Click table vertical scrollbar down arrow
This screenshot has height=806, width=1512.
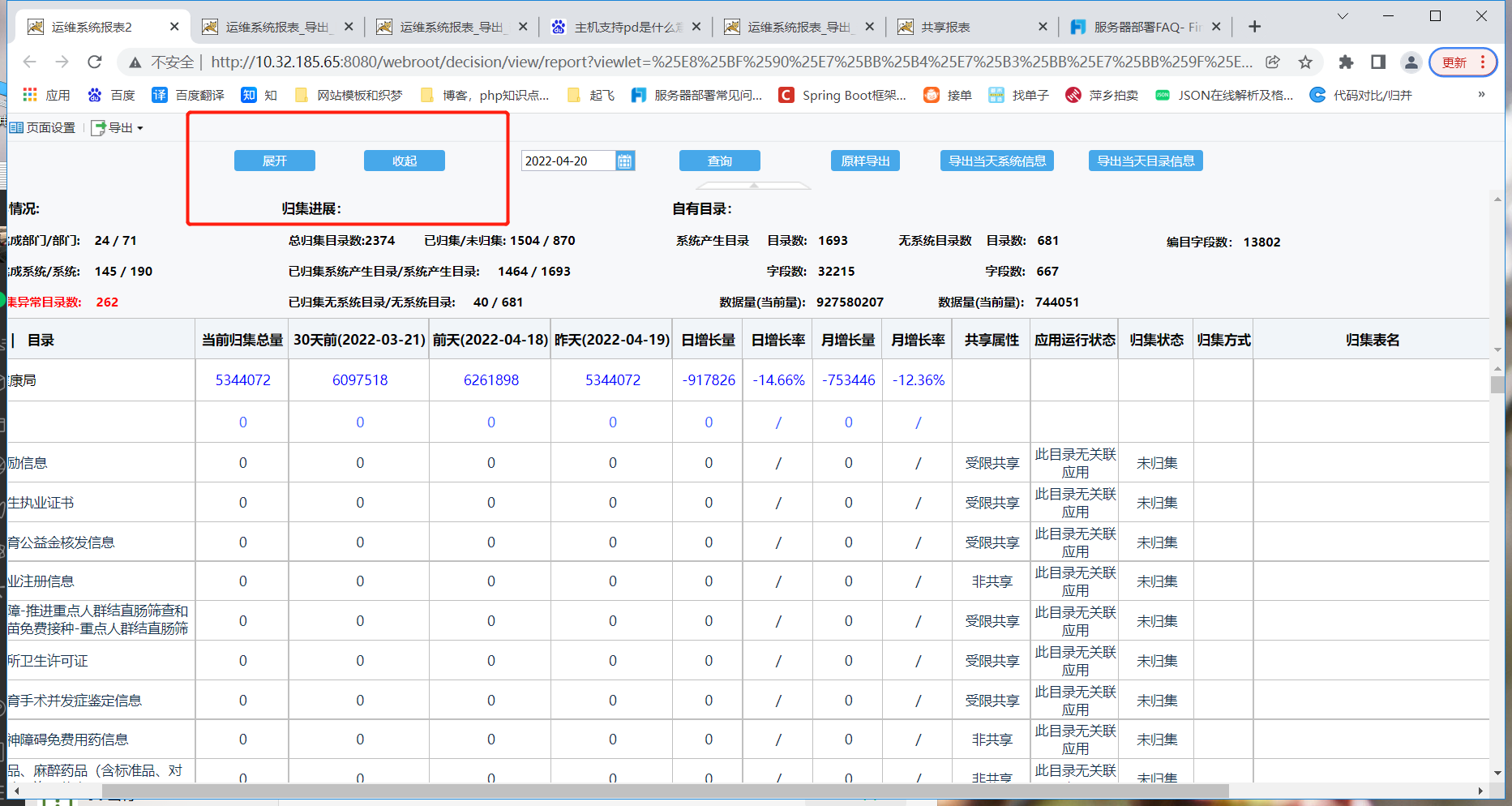[1497, 773]
